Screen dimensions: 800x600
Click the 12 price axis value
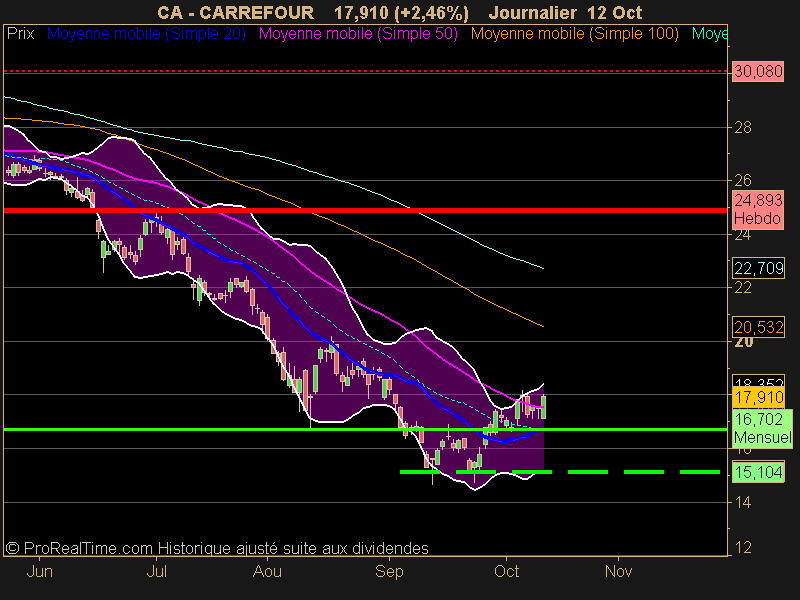pos(743,547)
